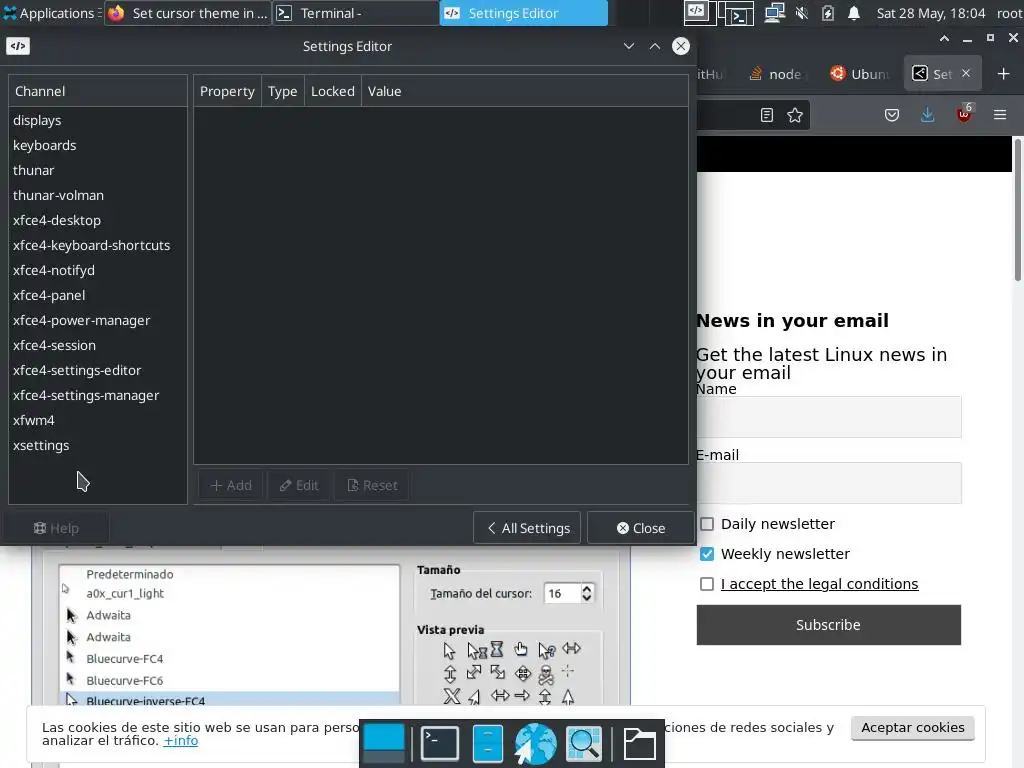Image resolution: width=1024 pixels, height=768 pixels.
Task: Open the notifications bell icon
Action: [x=854, y=13]
